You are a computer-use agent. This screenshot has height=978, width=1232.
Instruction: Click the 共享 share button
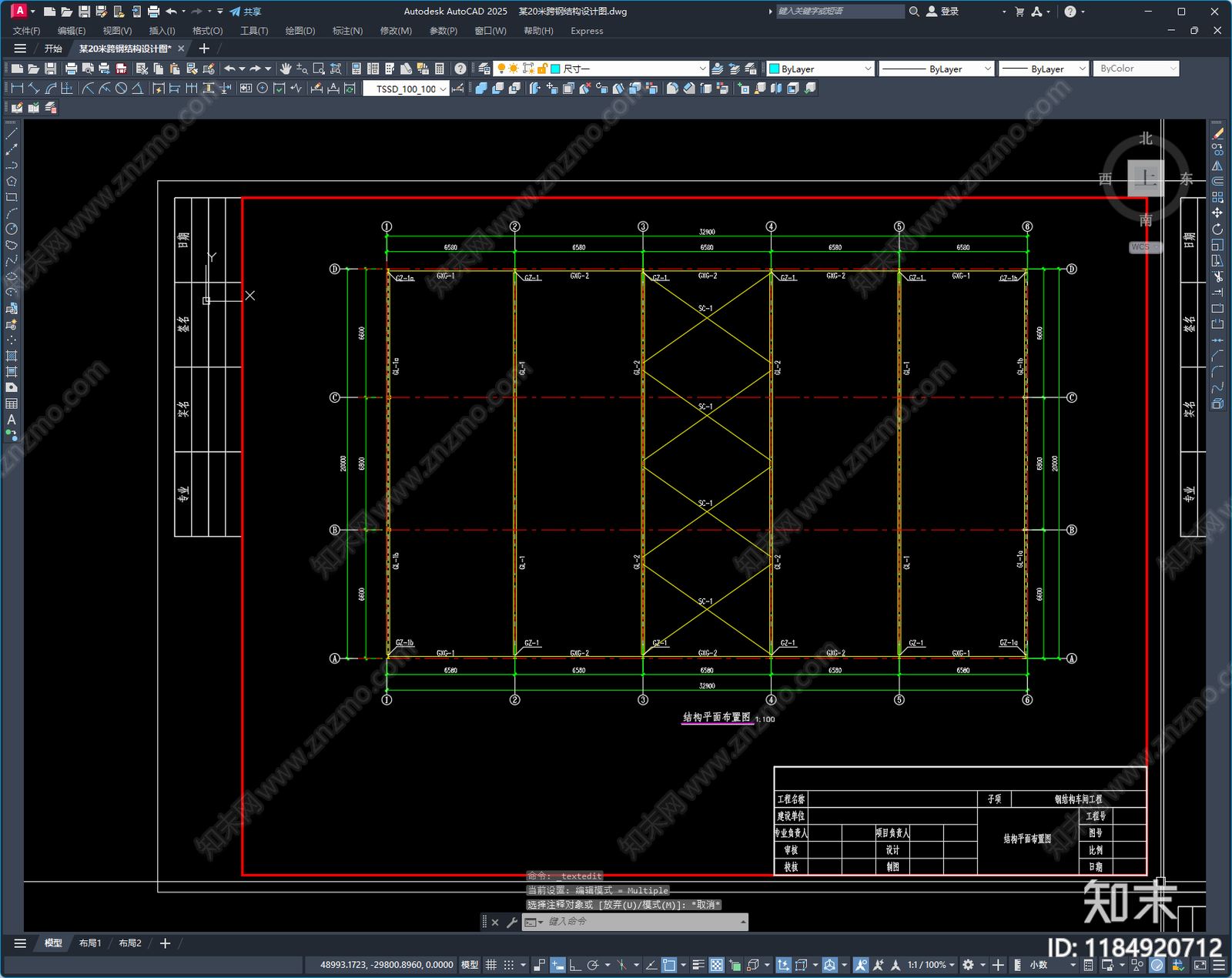(x=246, y=12)
